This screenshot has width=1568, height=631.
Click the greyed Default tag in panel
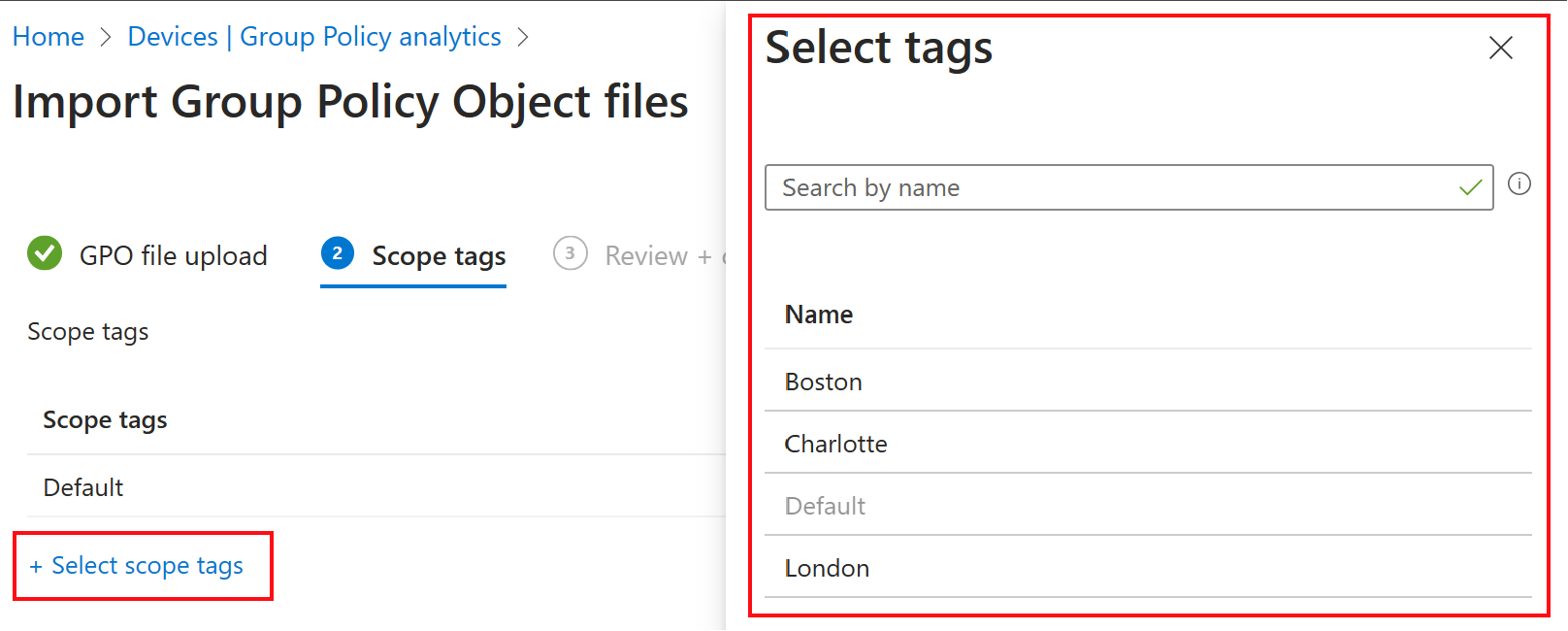825,506
